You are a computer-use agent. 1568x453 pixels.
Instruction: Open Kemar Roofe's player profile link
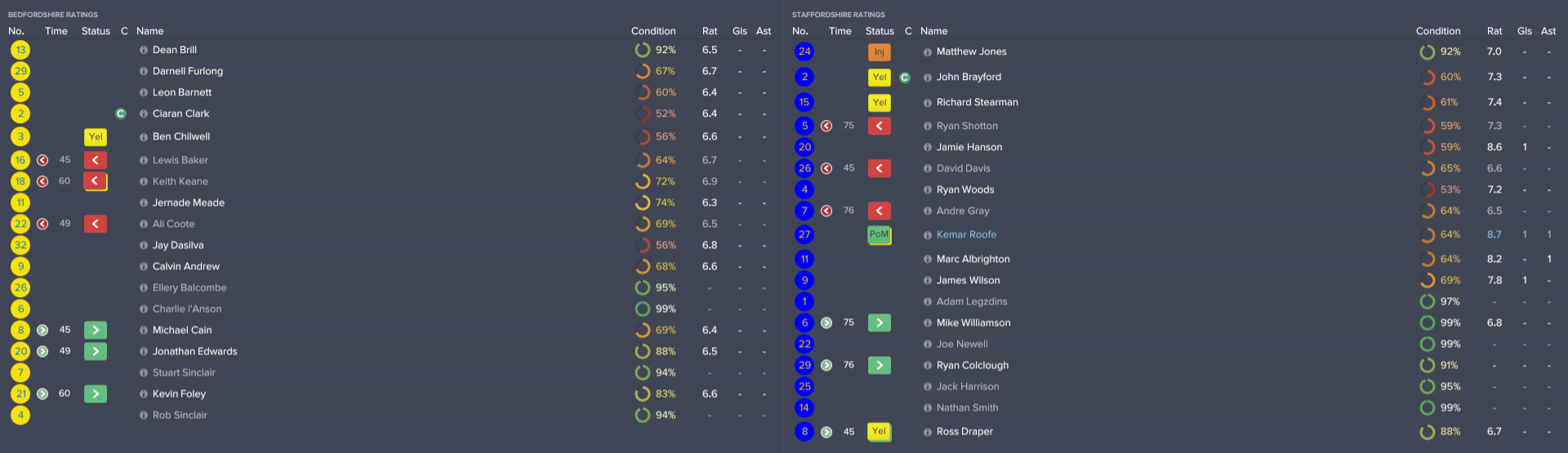point(966,235)
